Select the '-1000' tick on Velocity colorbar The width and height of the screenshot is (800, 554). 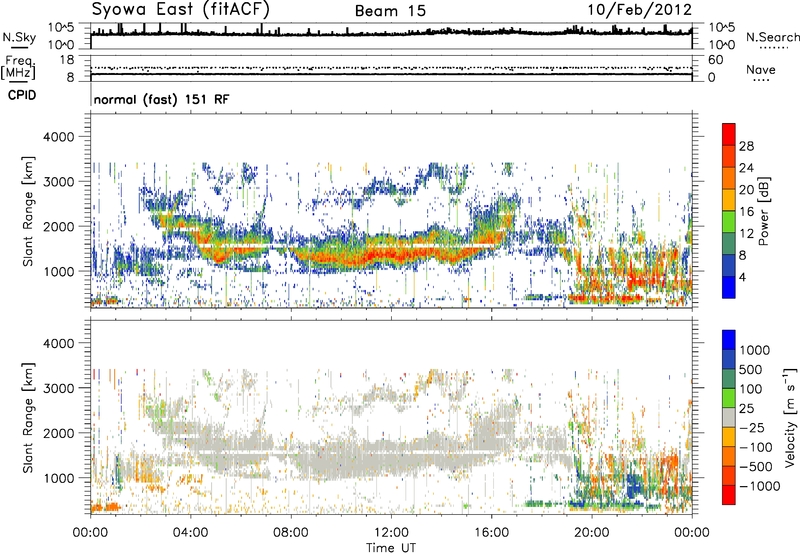[759, 486]
